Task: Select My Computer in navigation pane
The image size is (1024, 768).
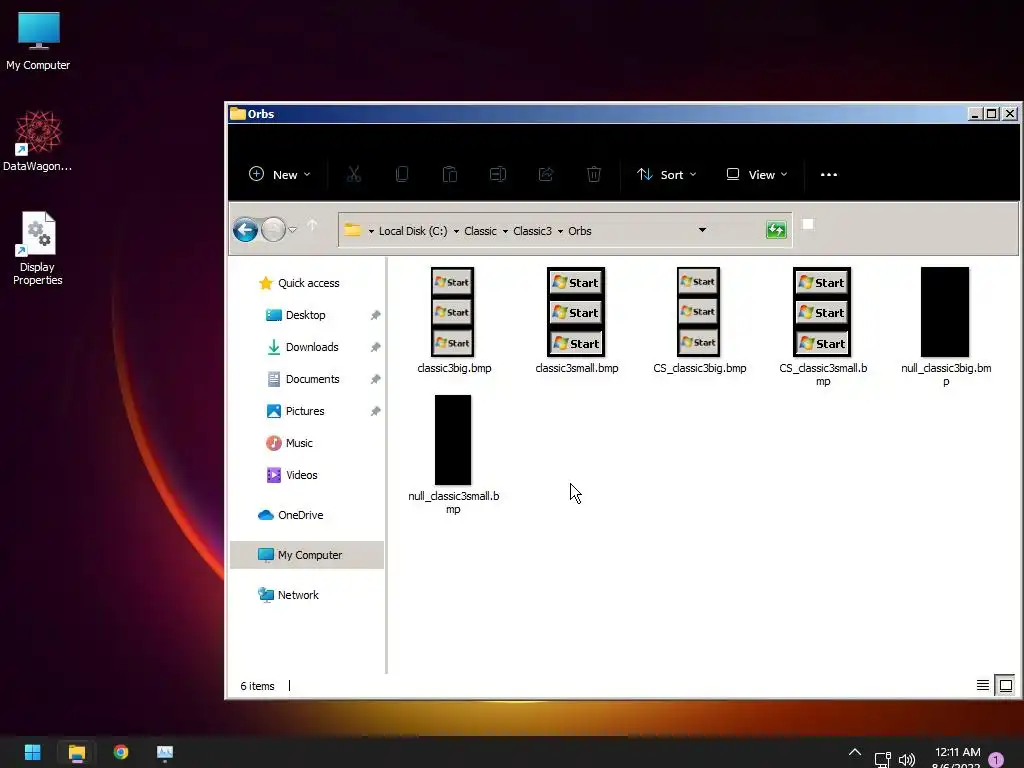Action: coord(307,554)
